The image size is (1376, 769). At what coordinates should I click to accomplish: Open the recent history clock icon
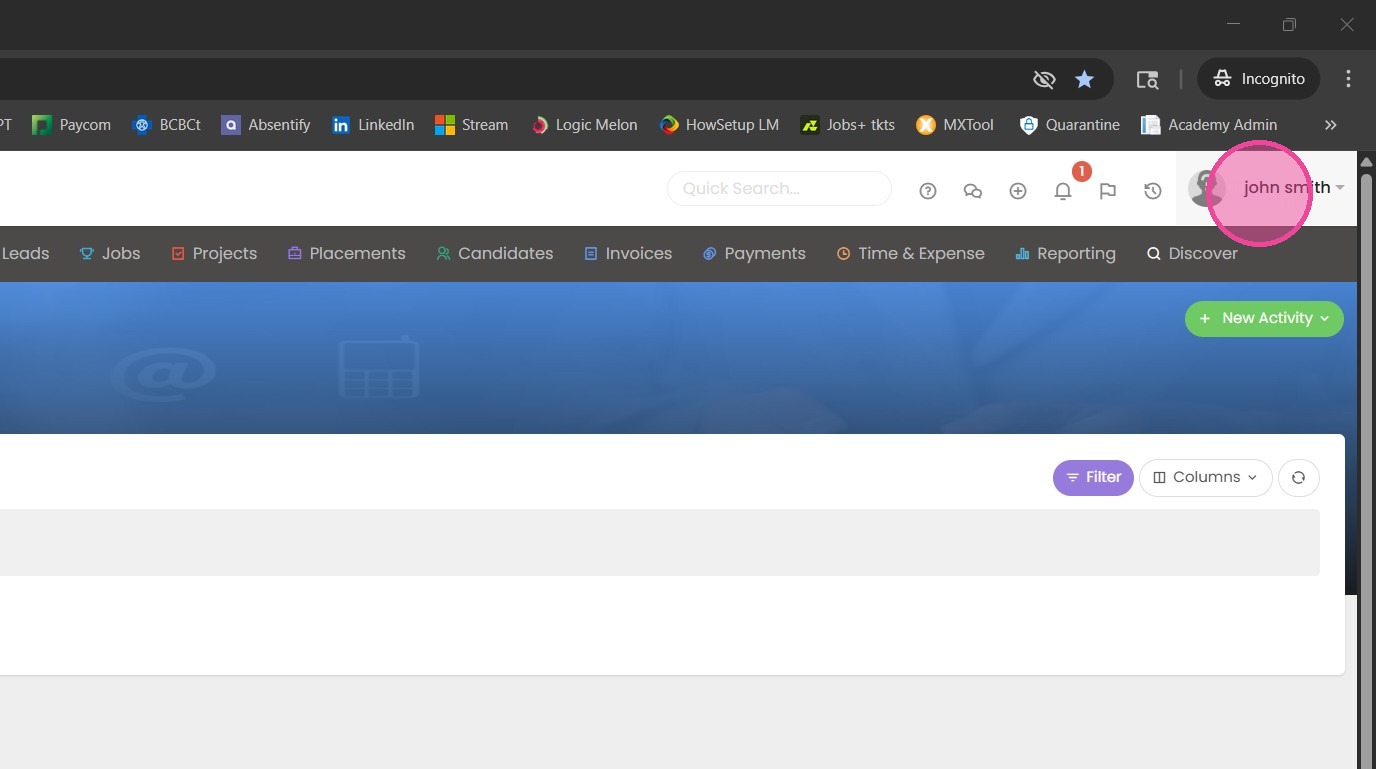1153,191
